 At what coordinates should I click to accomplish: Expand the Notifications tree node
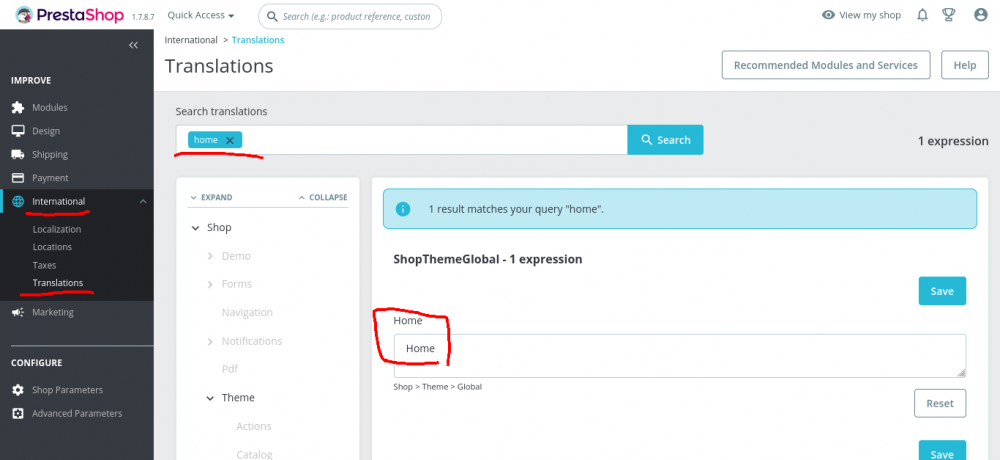210,341
